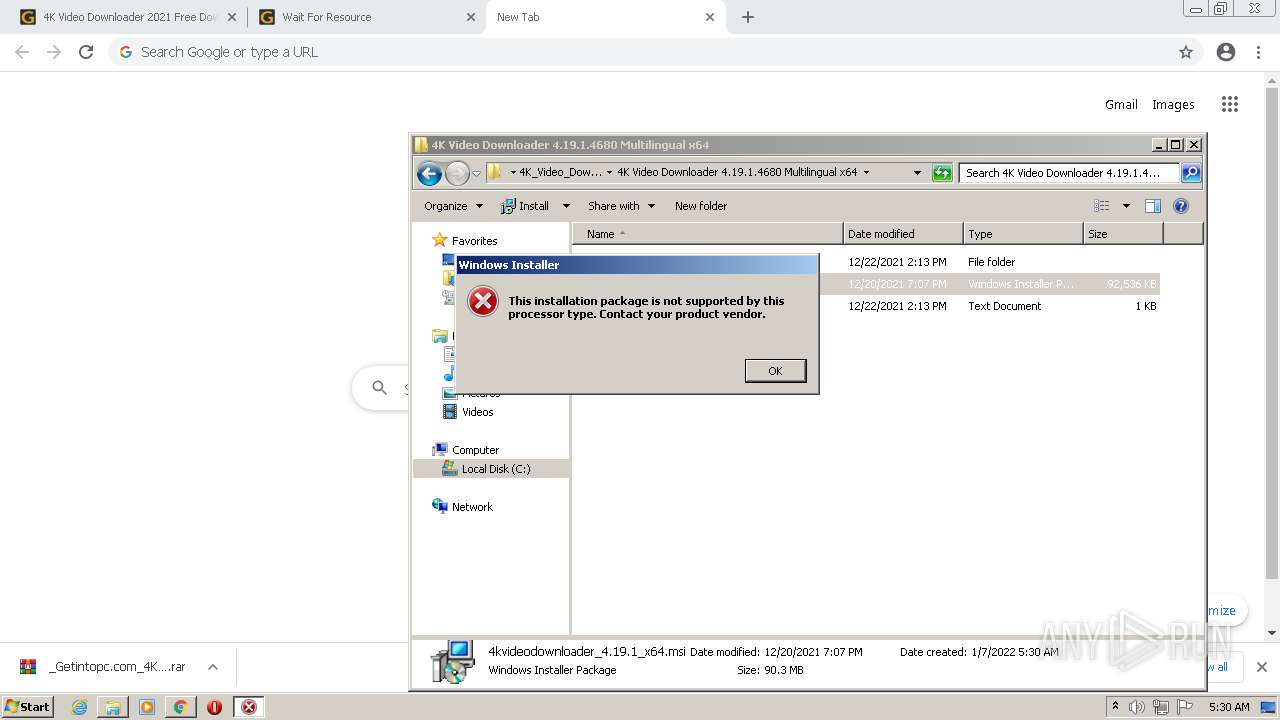Click OK in the Windows Installer error dialog

pyautogui.click(x=775, y=371)
